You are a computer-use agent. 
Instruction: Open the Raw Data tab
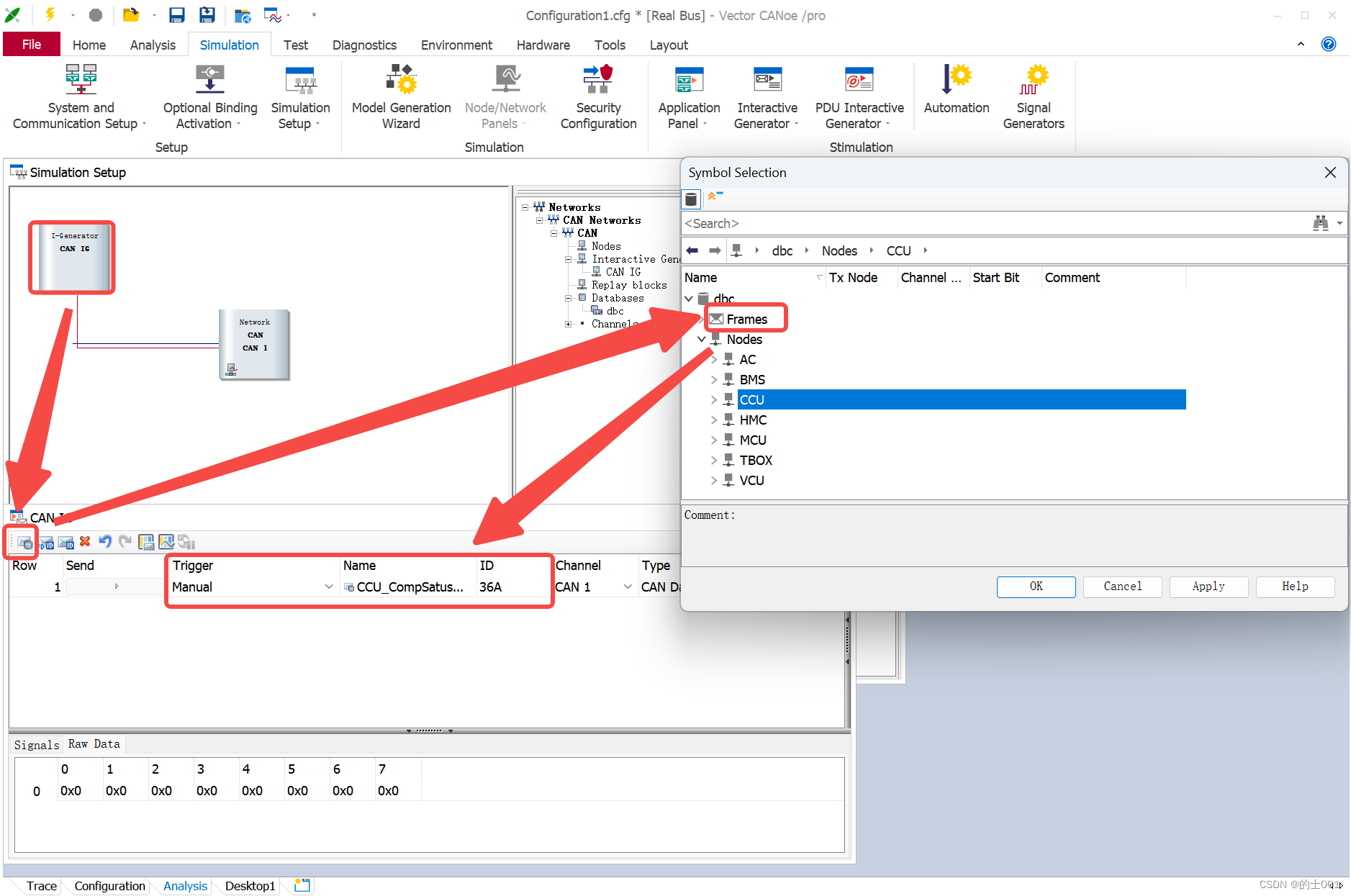[x=94, y=744]
